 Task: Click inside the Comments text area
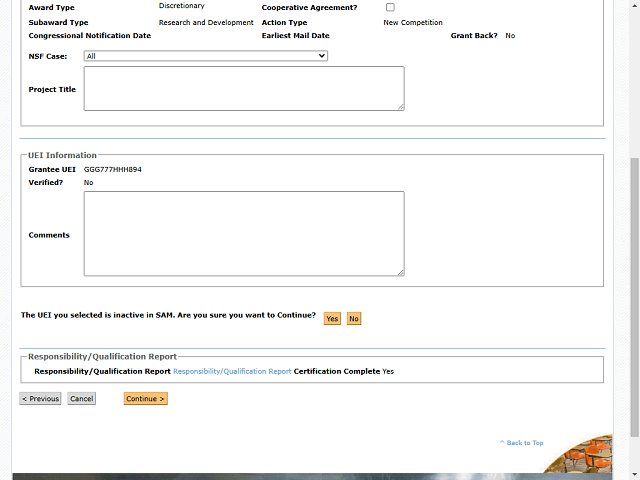(244, 233)
